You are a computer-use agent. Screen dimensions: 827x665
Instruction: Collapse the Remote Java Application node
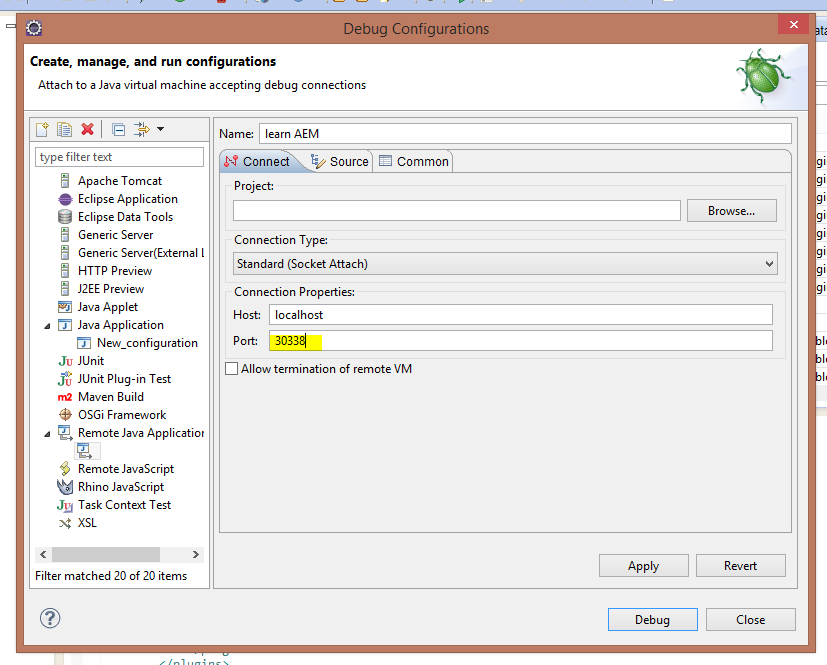tap(46, 432)
